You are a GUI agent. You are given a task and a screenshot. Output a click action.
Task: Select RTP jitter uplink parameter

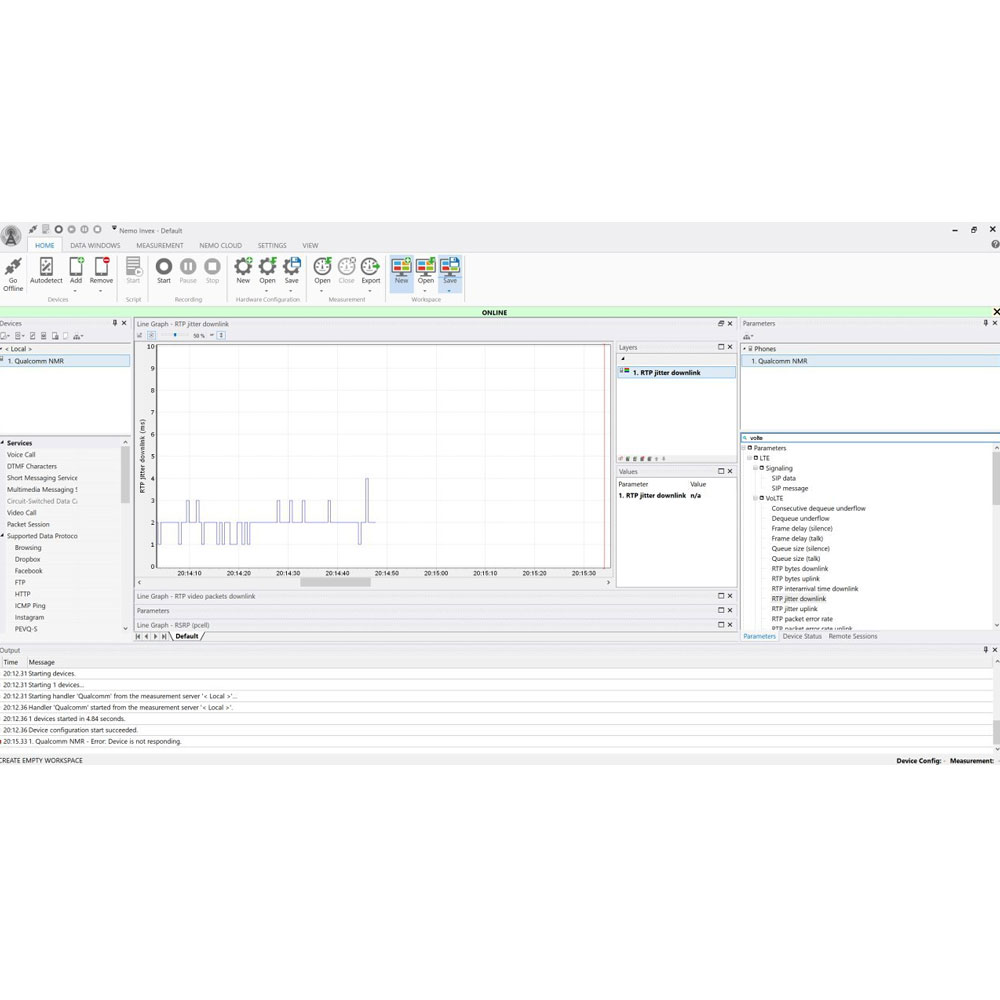[x=794, y=609]
